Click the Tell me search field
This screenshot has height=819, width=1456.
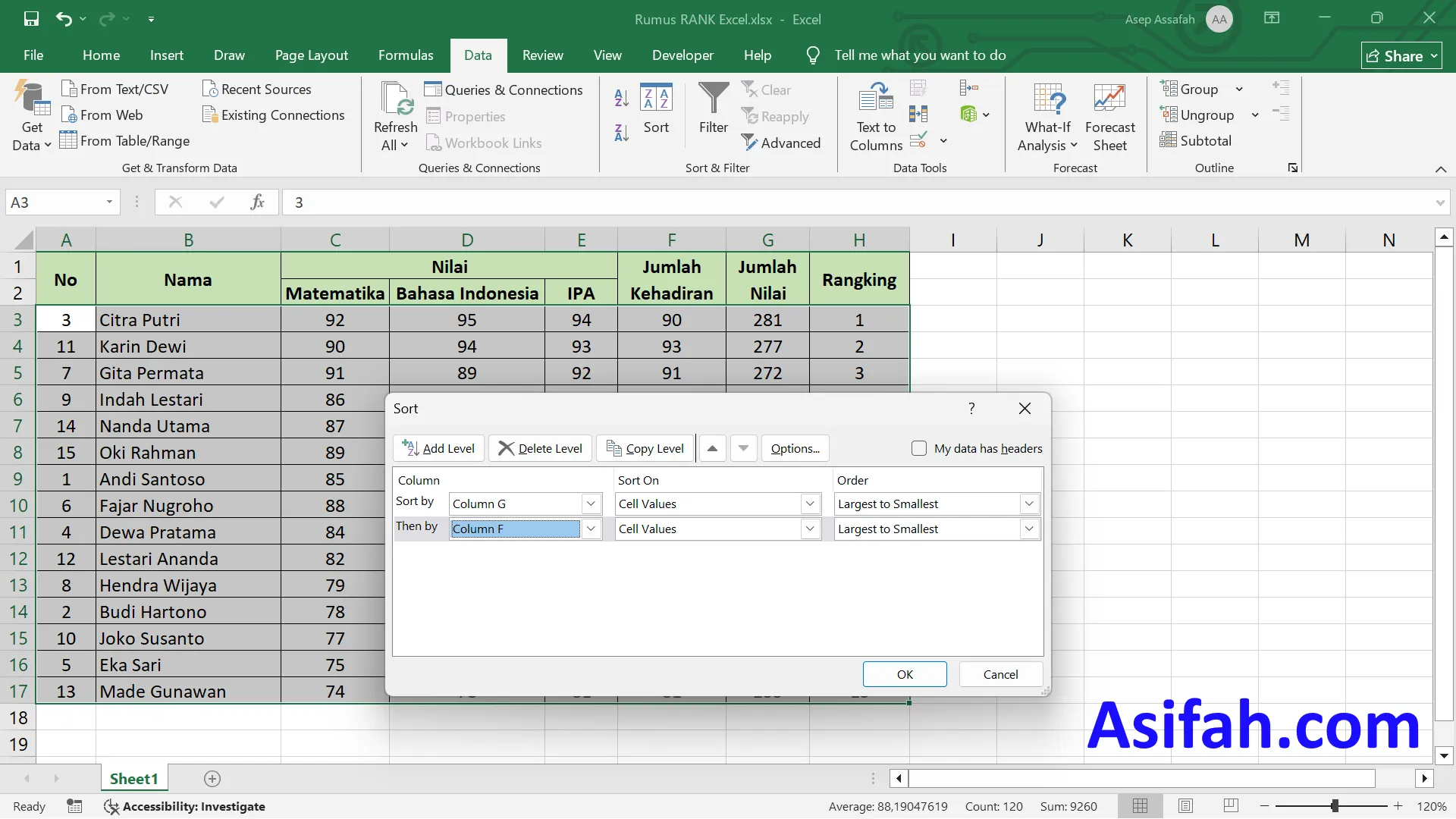(x=920, y=55)
